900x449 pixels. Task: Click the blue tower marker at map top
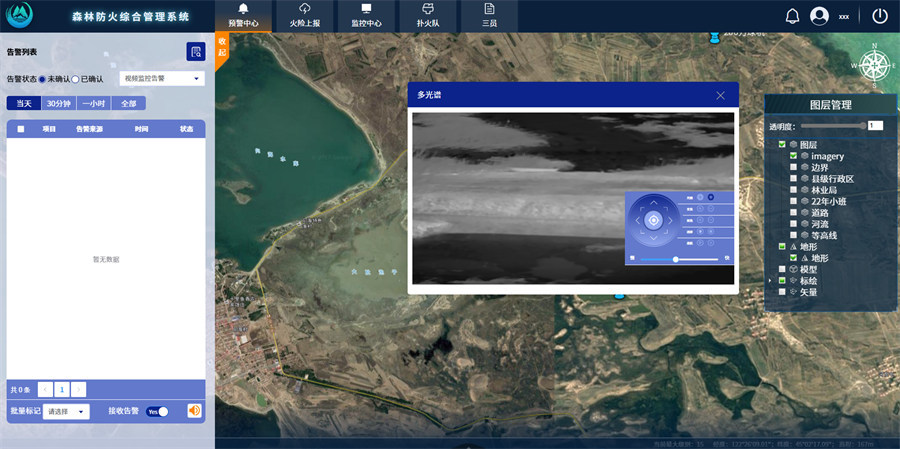714,38
